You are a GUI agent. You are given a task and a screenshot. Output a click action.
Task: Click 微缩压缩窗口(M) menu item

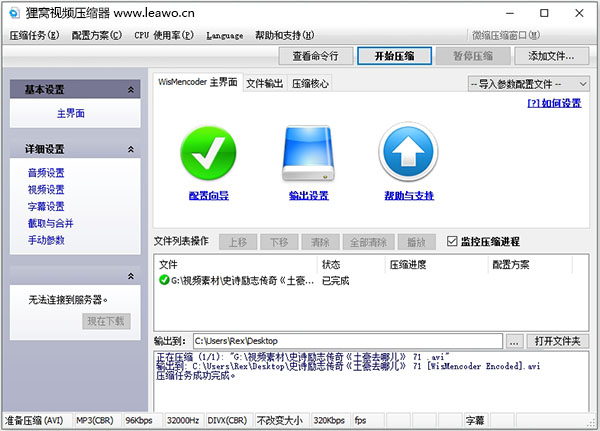(506, 35)
